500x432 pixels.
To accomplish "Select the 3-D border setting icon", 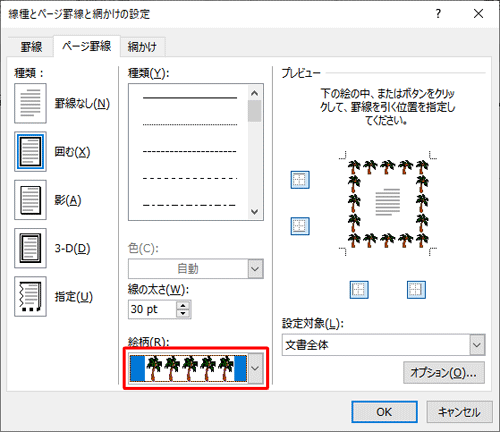I will pyautogui.click(x=30, y=248).
